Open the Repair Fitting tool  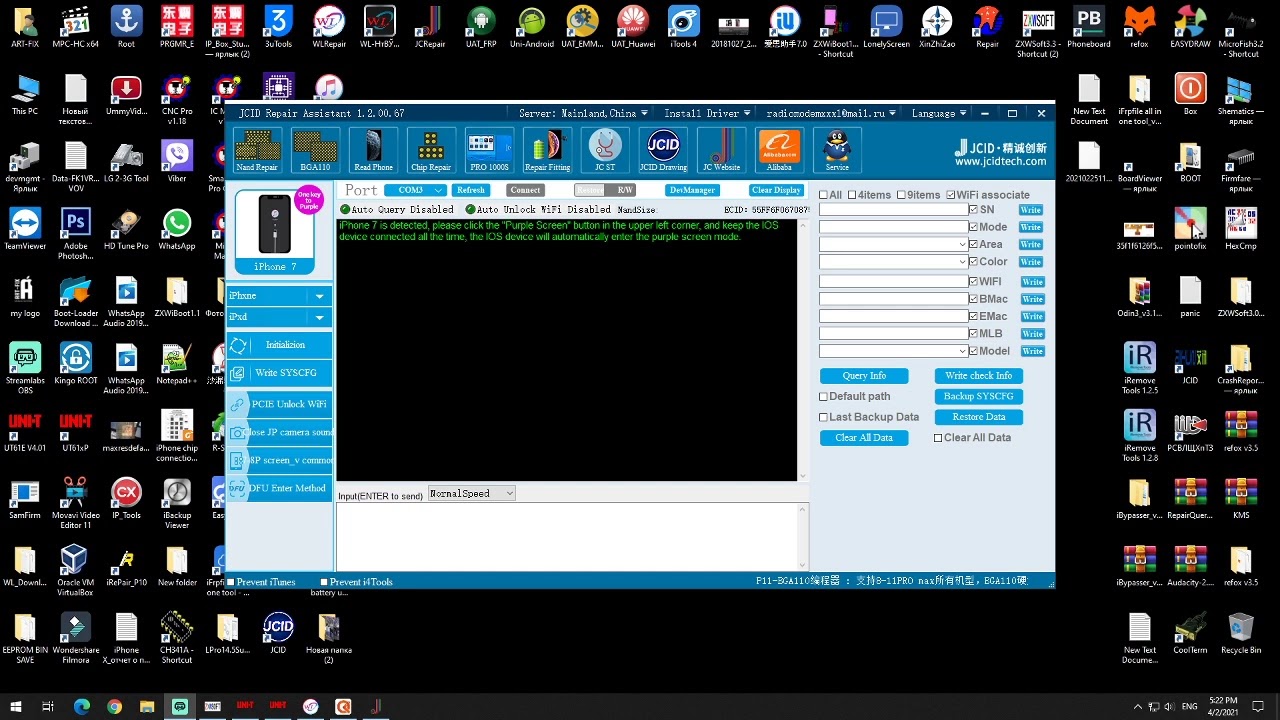pos(547,150)
